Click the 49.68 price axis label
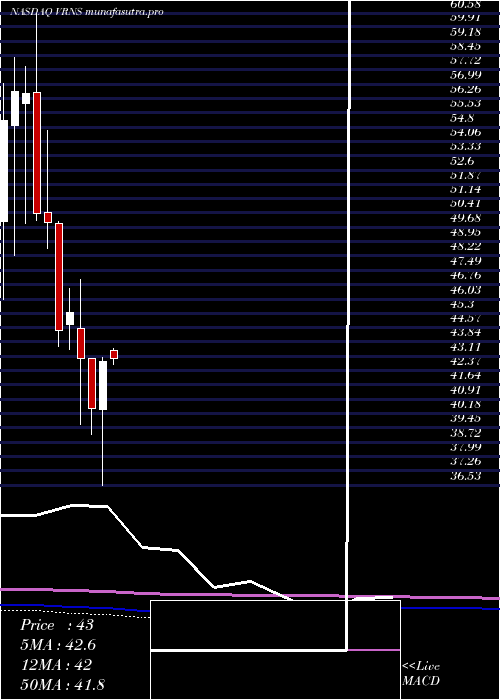500x700 pixels. click(x=465, y=218)
